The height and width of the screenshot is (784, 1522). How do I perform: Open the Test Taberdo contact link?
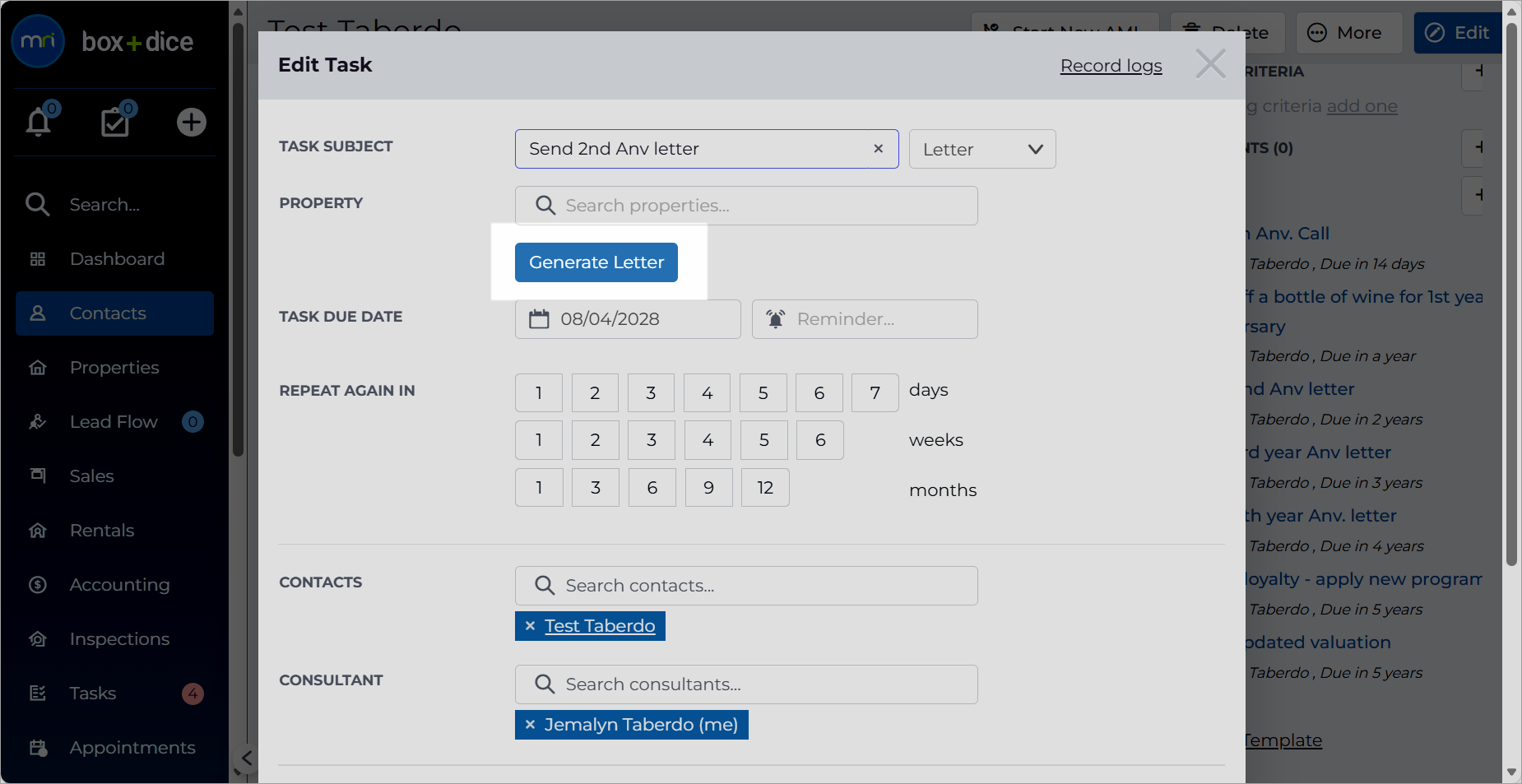[600, 626]
